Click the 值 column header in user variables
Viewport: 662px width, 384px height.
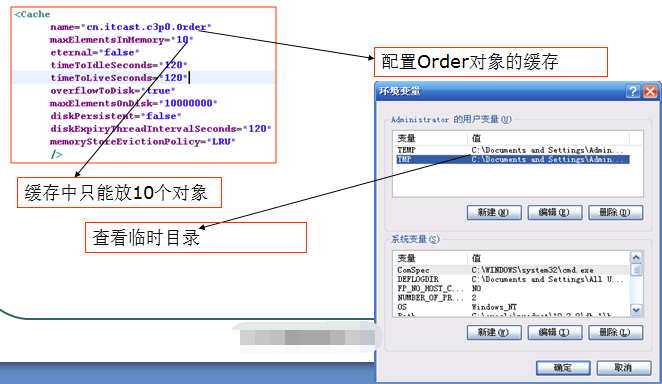[x=548, y=138]
